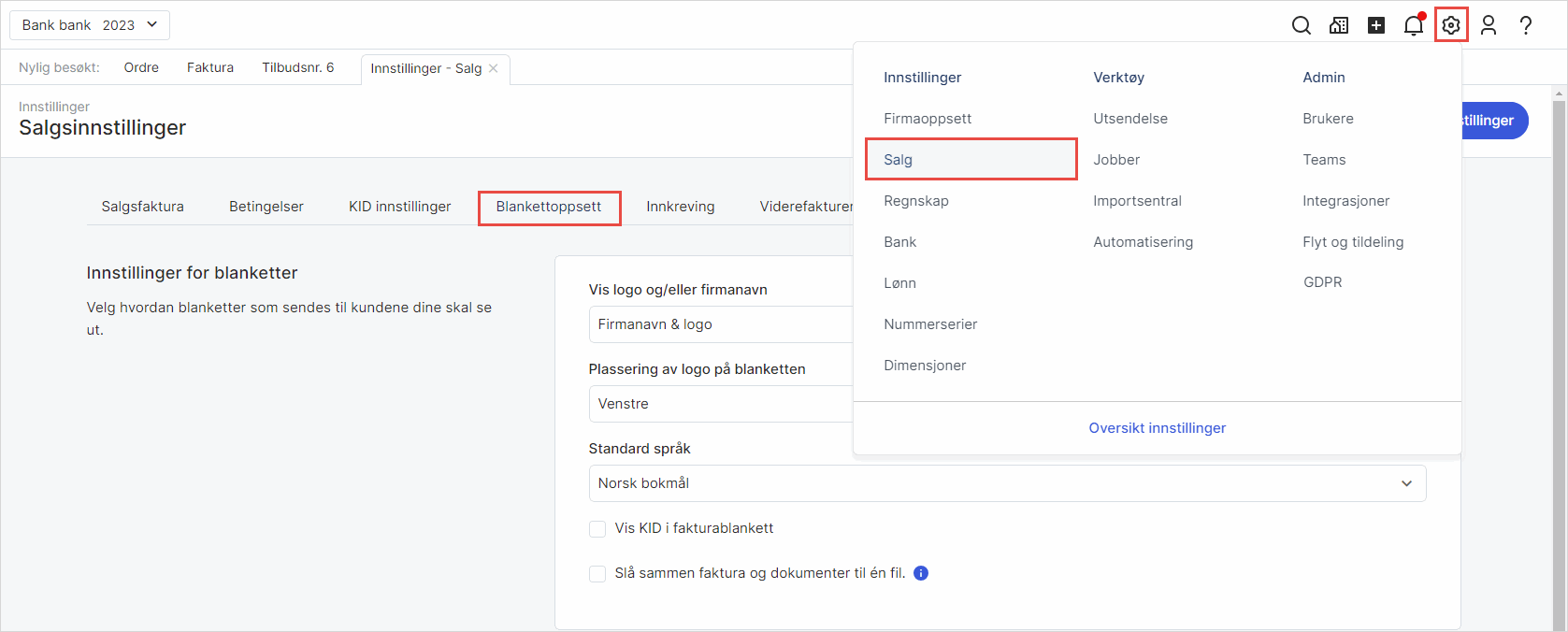The width and height of the screenshot is (1568, 632).
Task: Select Firmaoppsett in the settings menu
Action: click(x=928, y=119)
